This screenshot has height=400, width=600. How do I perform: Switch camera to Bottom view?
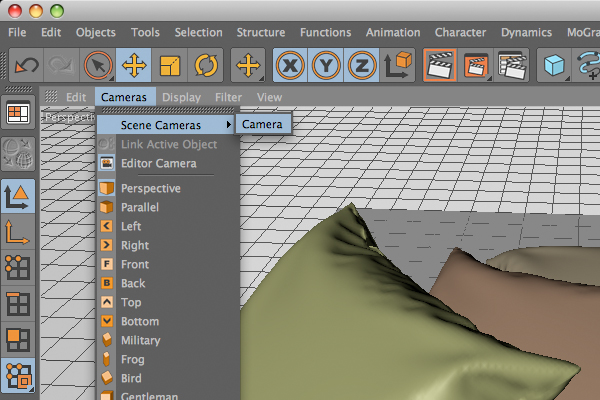[x=168, y=322]
